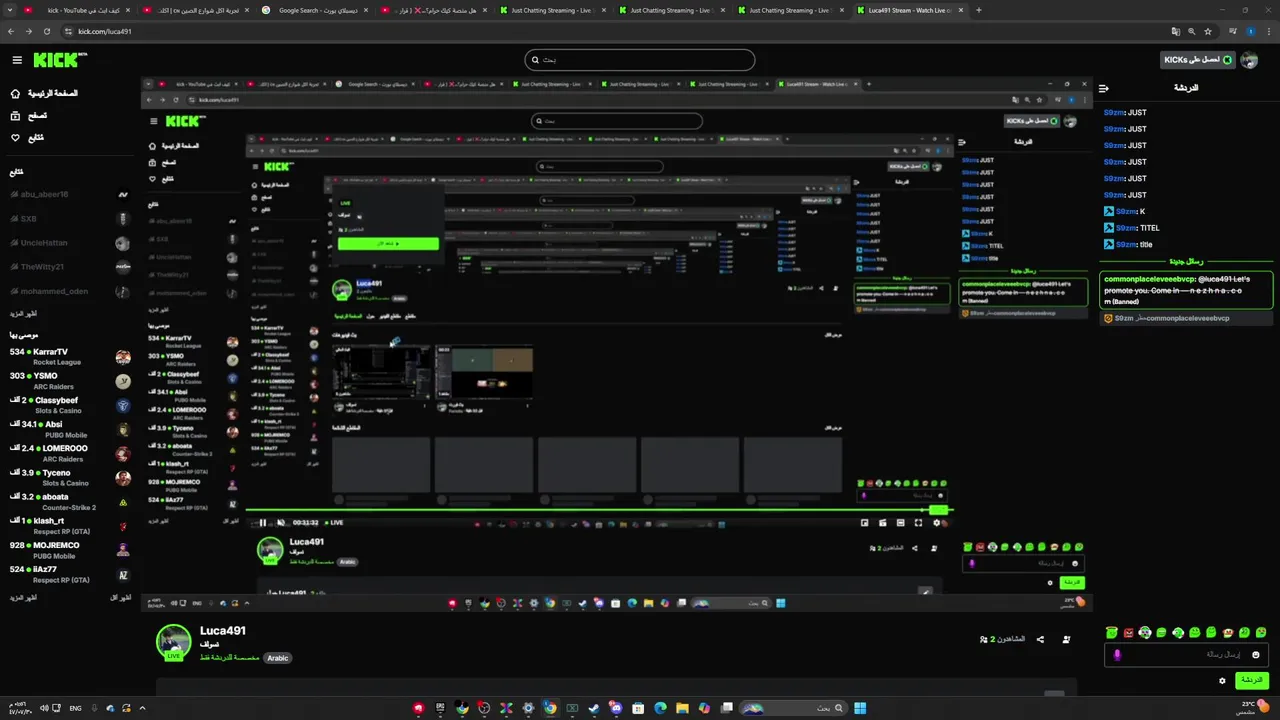Click the new messages banner in chat
Image resolution: width=1280 pixels, height=720 pixels.
(x=1186, y=262)
